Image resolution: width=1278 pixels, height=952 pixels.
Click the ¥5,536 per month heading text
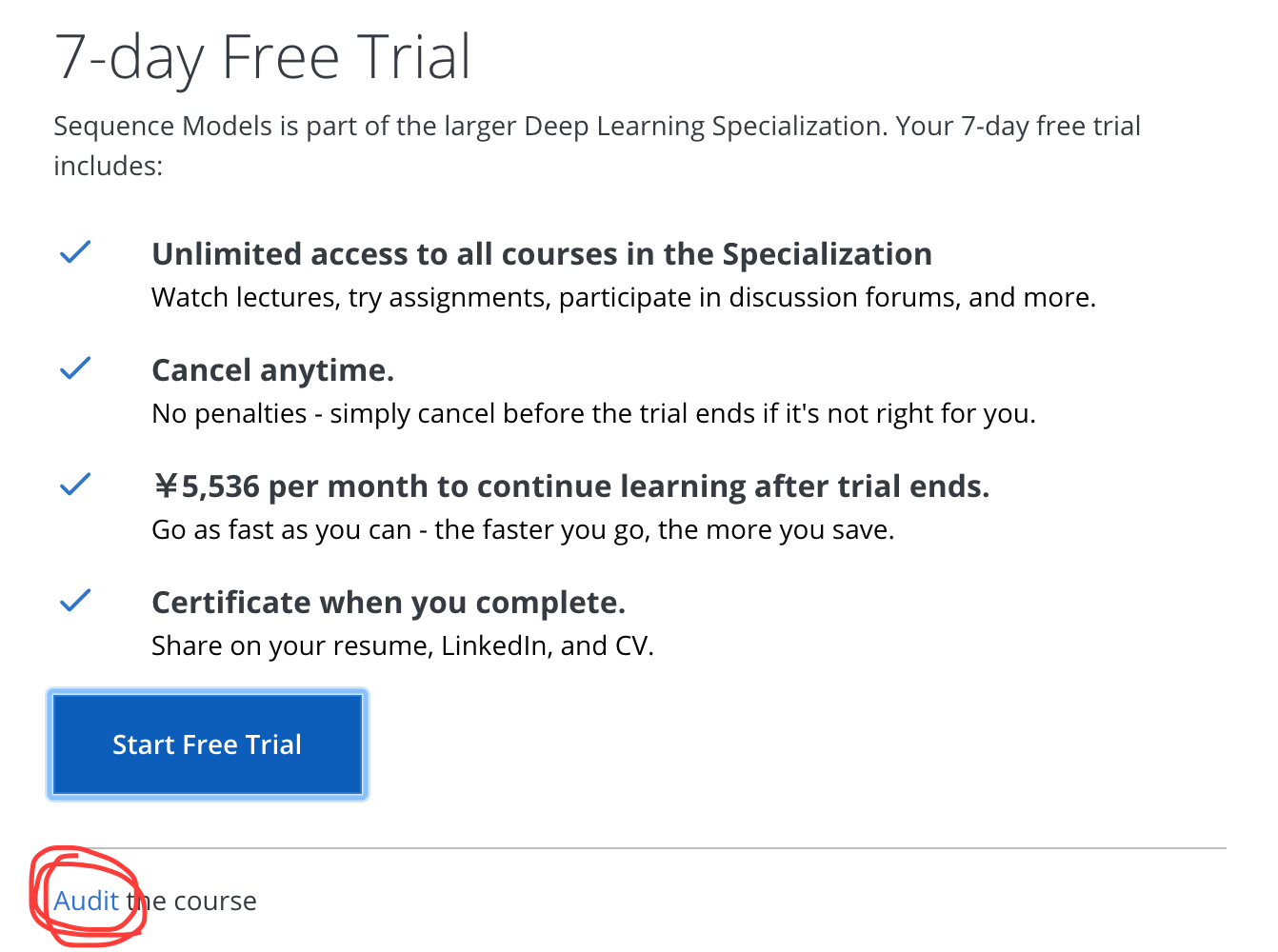[570, 486]
